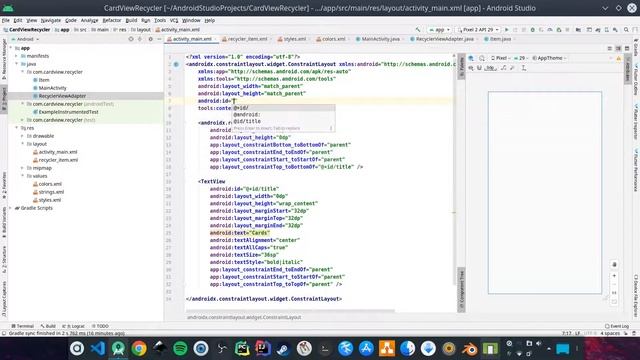The image size is (640, 360).
Task: Click the design preview canvas
Action: point(544,192)
